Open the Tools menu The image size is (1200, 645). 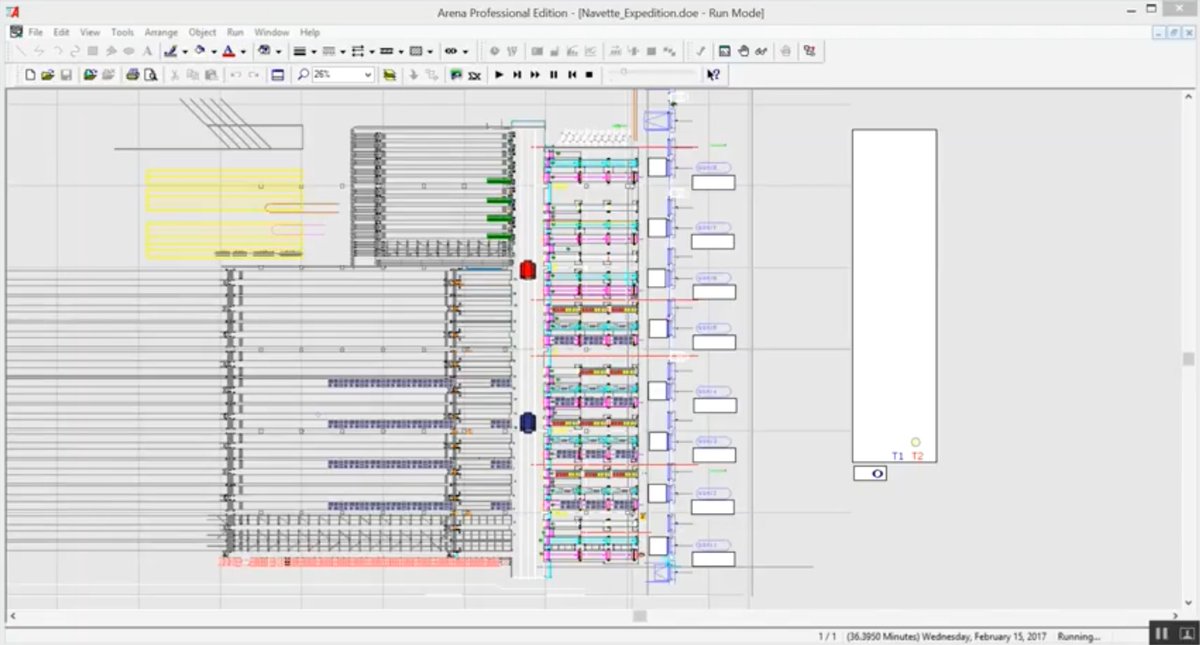pos(122,32)
